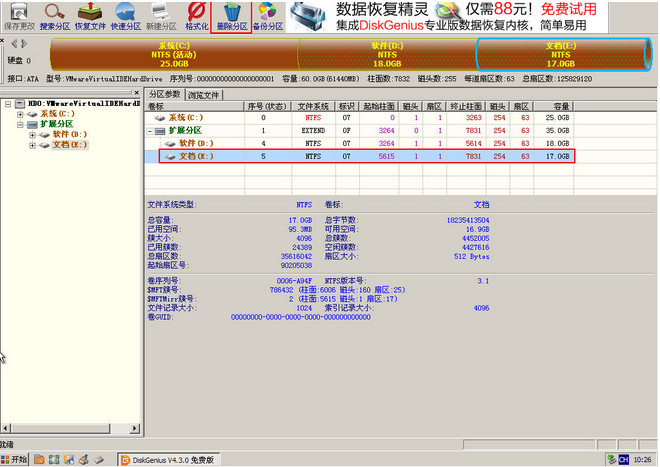The height and width of the screenshot is (467, 660).
Task: Click the 卷标 column header
Action: coord(194,106)
